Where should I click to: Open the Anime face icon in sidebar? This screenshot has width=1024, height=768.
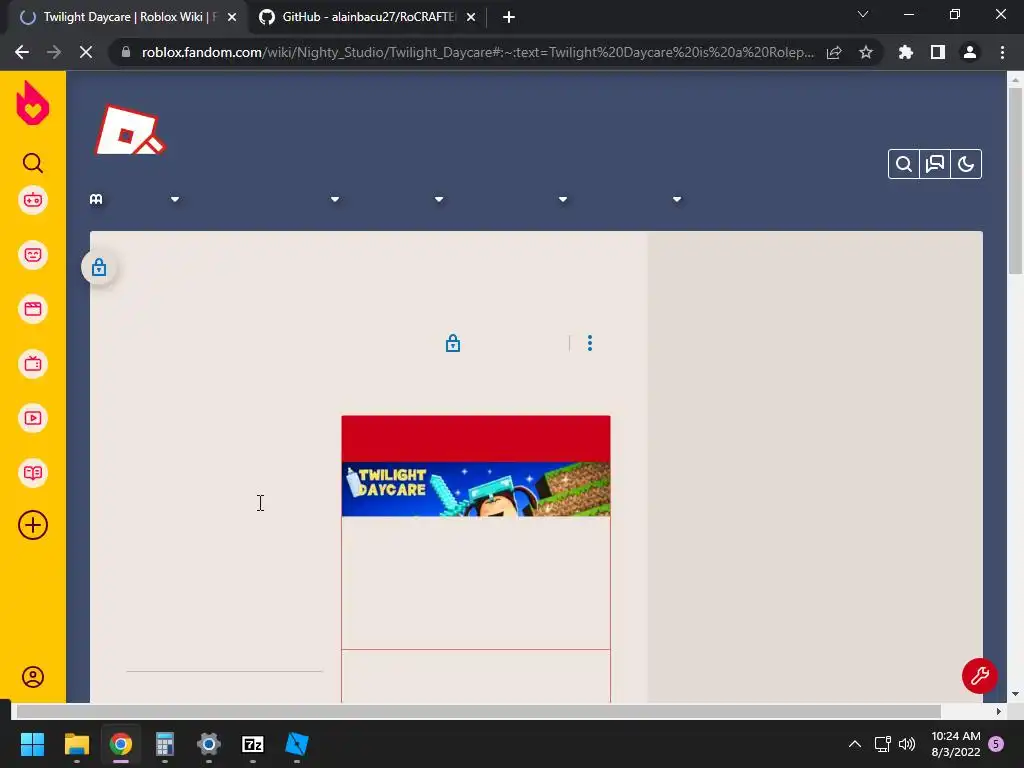tap(33, 255)
